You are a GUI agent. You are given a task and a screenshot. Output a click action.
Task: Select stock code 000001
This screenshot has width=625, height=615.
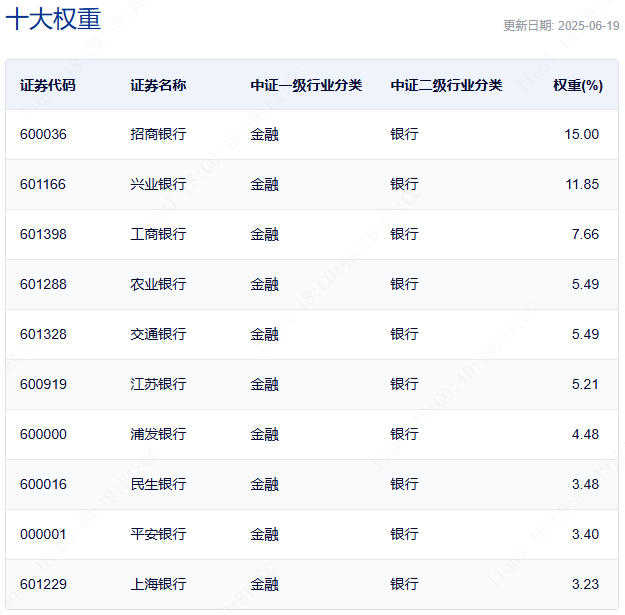[x=43, y=534]
